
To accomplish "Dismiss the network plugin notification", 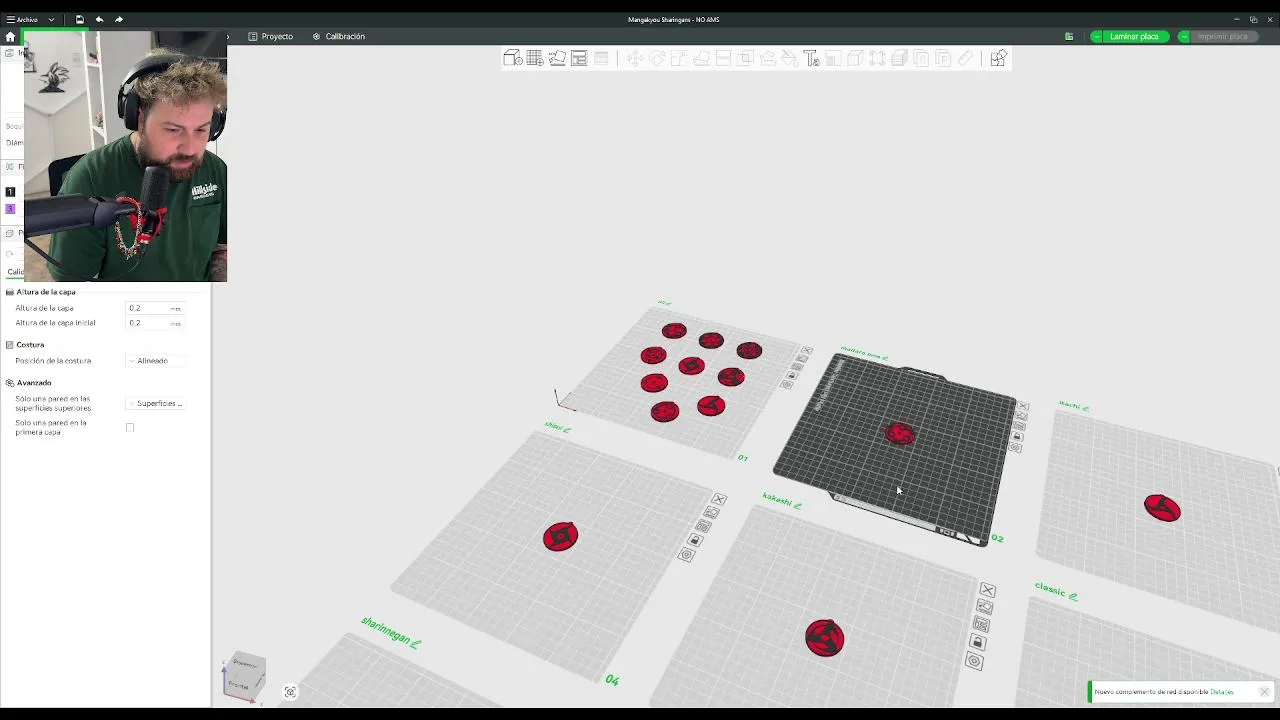I will coord(1264,692).
